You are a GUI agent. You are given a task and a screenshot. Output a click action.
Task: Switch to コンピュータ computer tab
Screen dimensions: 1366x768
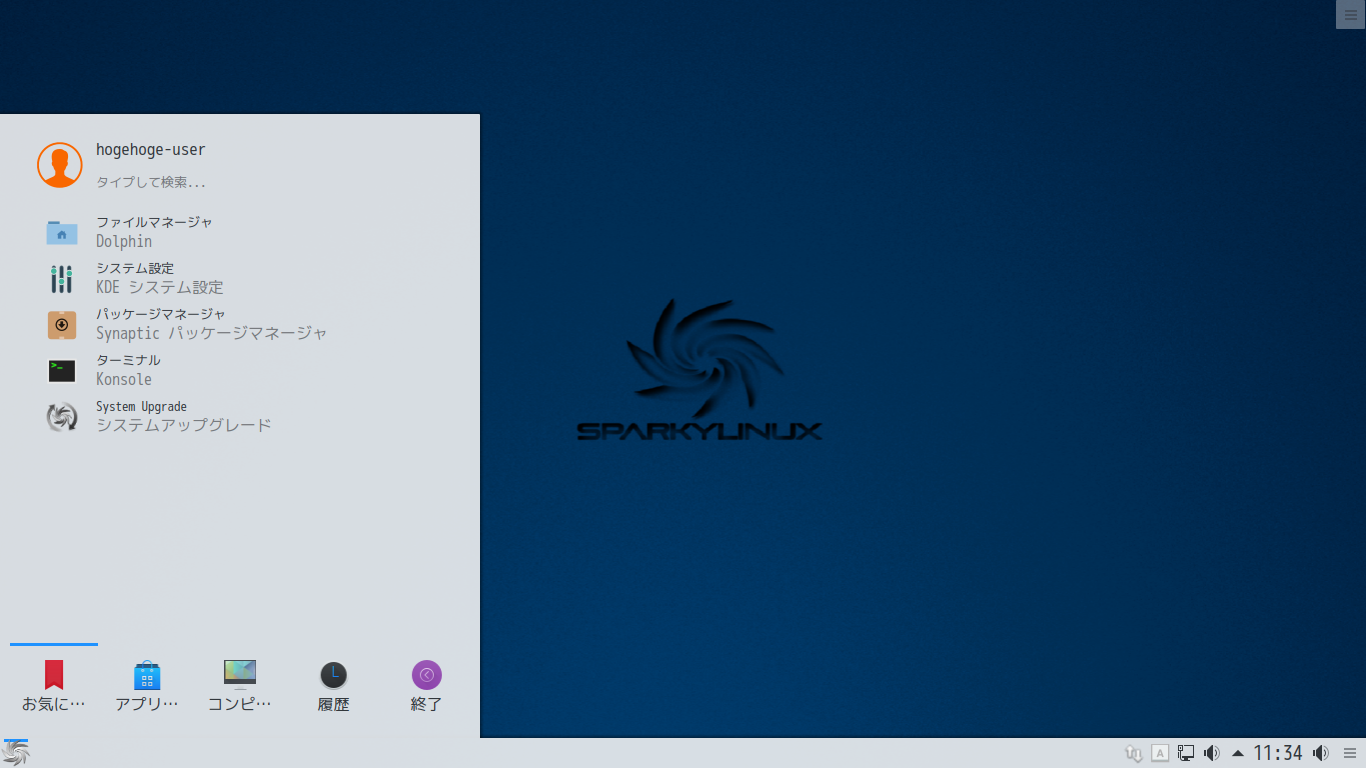[240, 687]
